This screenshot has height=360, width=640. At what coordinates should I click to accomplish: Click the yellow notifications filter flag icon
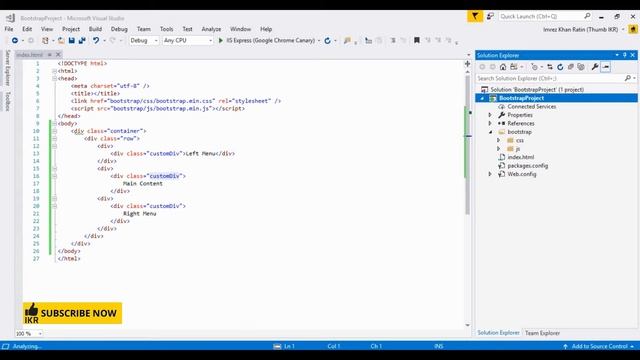tap(475, 16)
